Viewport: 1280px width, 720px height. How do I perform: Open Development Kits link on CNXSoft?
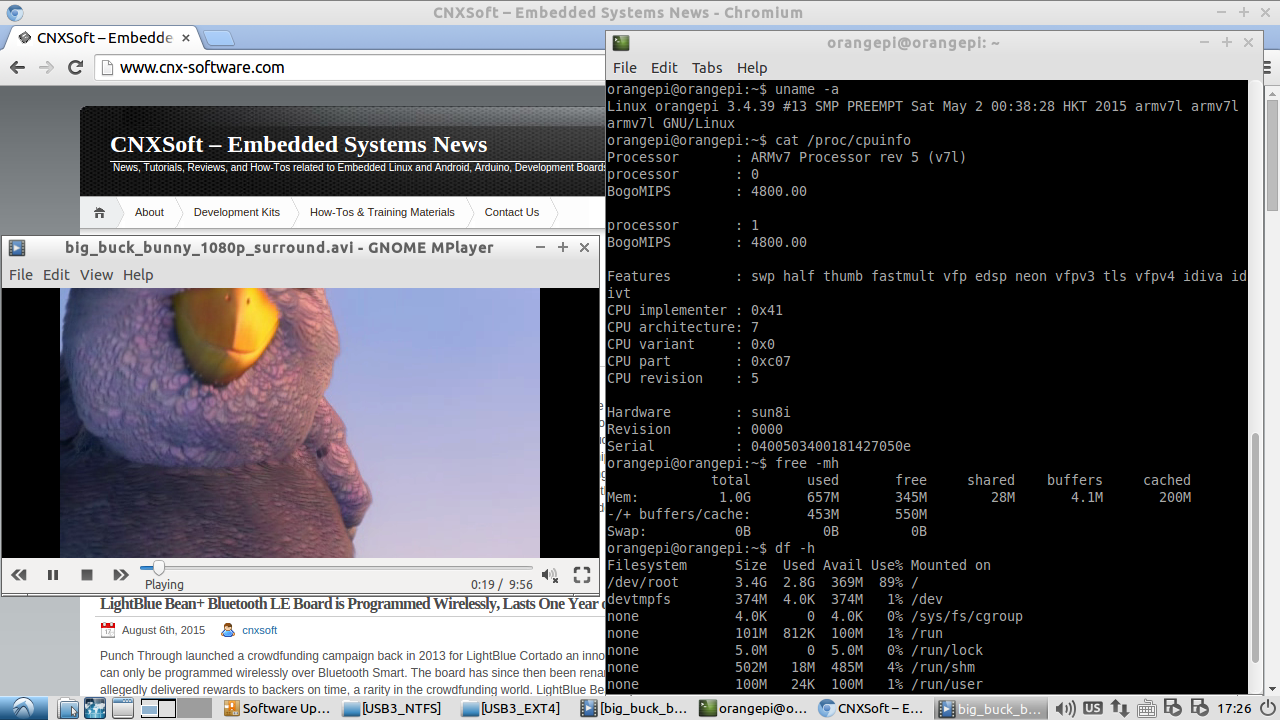click(x=237, y=212)
